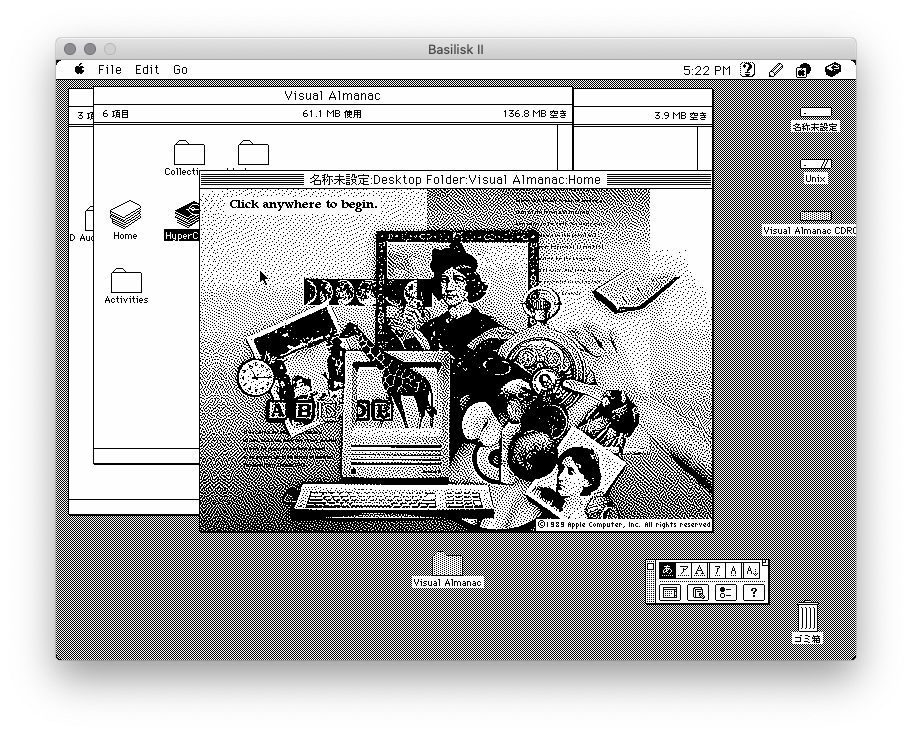
Task: Click the Apple copyright notice text
Action: (x=624, y=525)
